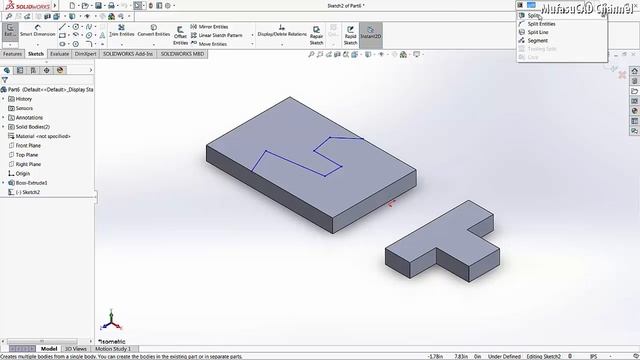
Task: Click the tree filter funnel icon
Action: [x=4, y=80]
